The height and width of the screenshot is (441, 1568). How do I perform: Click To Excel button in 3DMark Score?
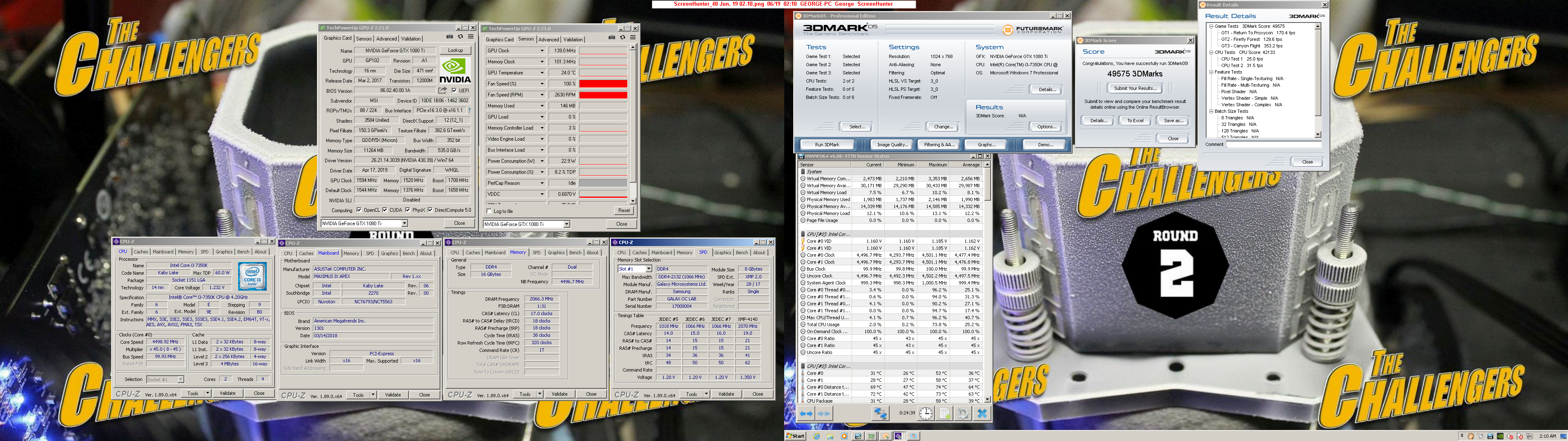[x=1135, y=121]
